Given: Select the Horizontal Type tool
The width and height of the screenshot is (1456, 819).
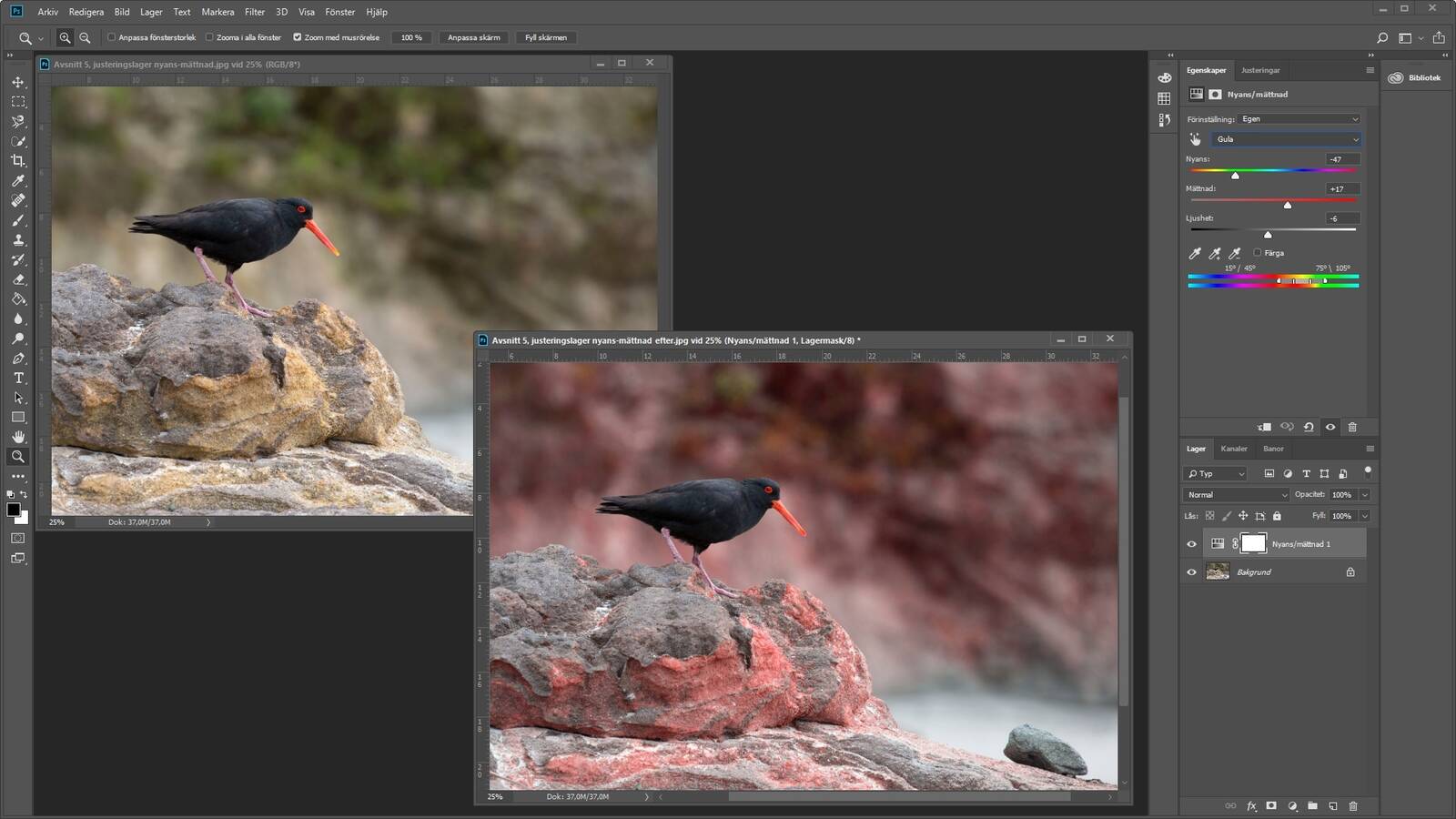Looking at the screenshot, I should [x=18, y=378].
